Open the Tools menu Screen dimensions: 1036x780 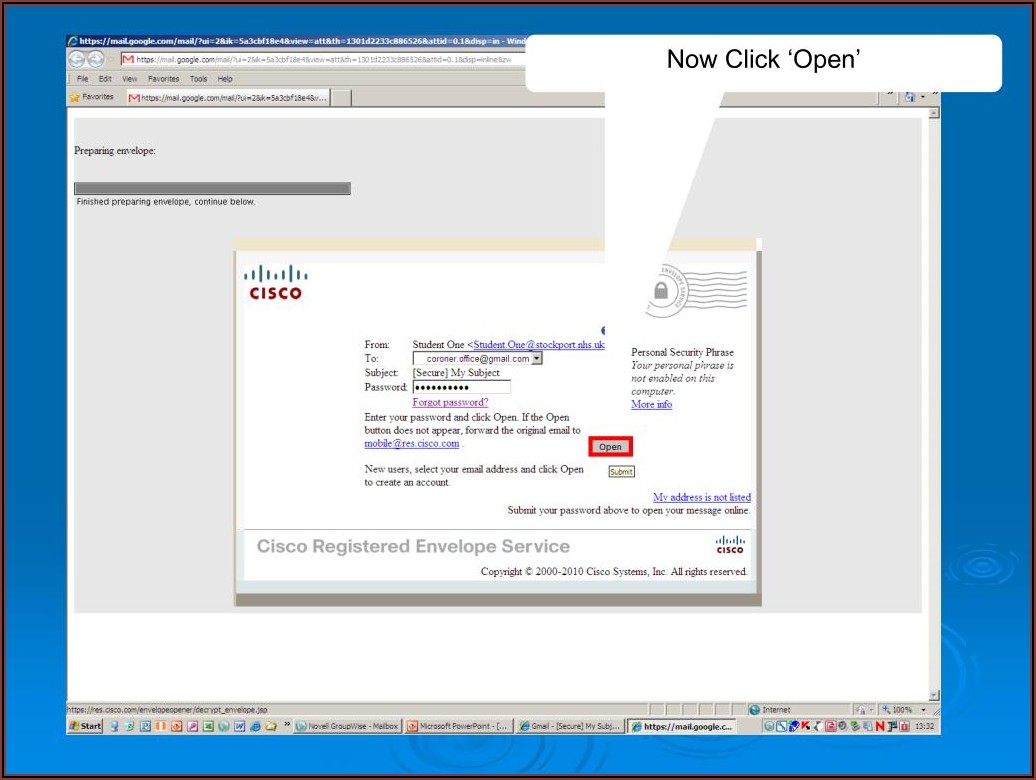click(198, 78)
